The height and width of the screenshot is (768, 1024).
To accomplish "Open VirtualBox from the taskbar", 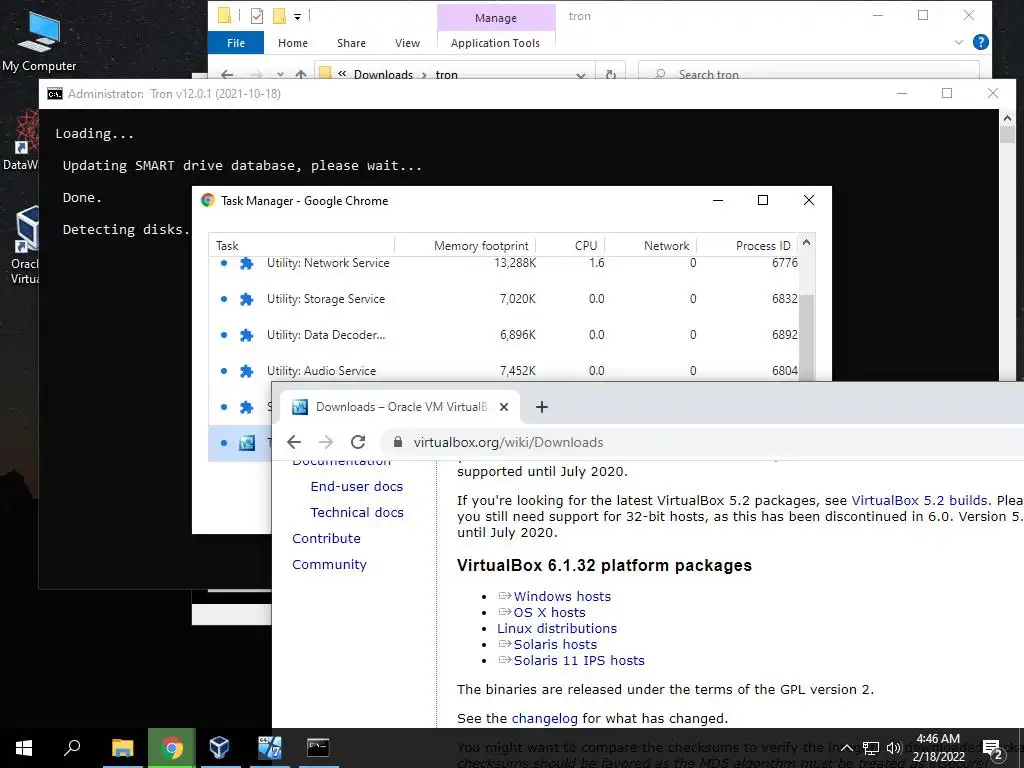I will 219,748.
